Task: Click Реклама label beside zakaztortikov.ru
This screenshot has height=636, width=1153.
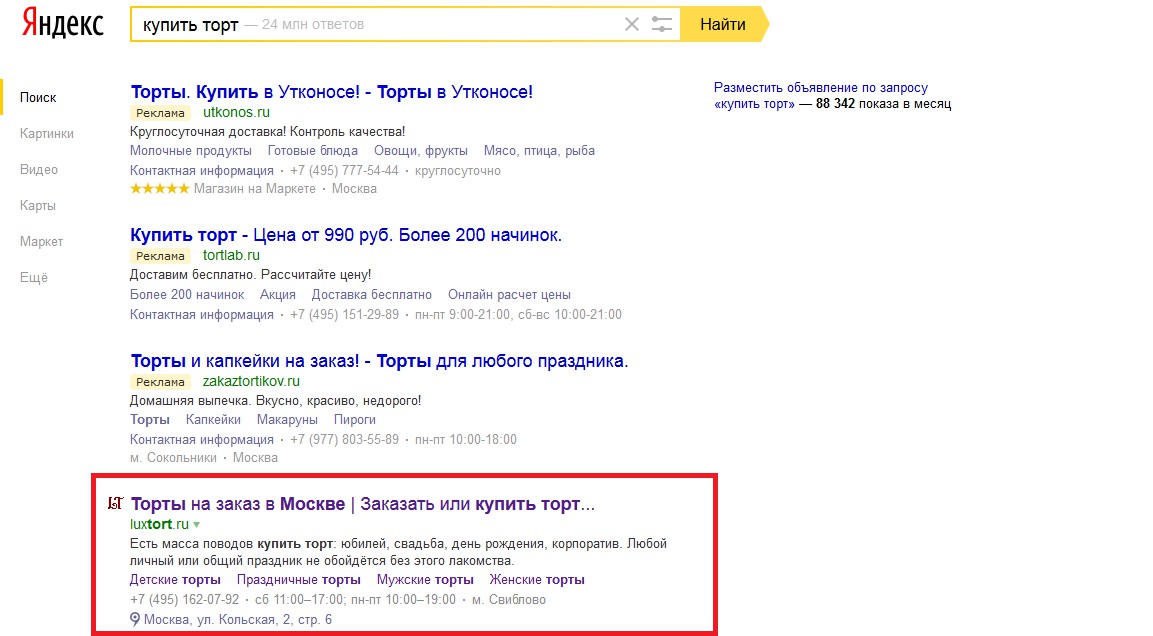Action: click(x=160, y=382)
